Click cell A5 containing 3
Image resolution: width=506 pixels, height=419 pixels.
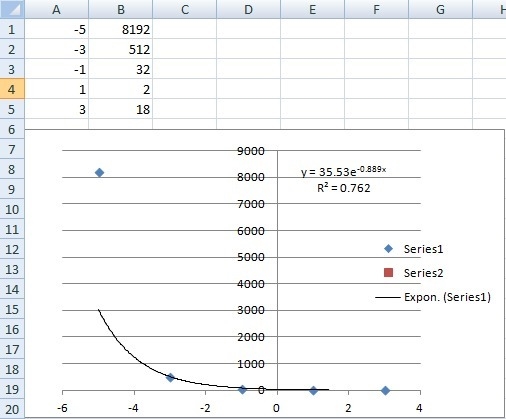(57, 109)
